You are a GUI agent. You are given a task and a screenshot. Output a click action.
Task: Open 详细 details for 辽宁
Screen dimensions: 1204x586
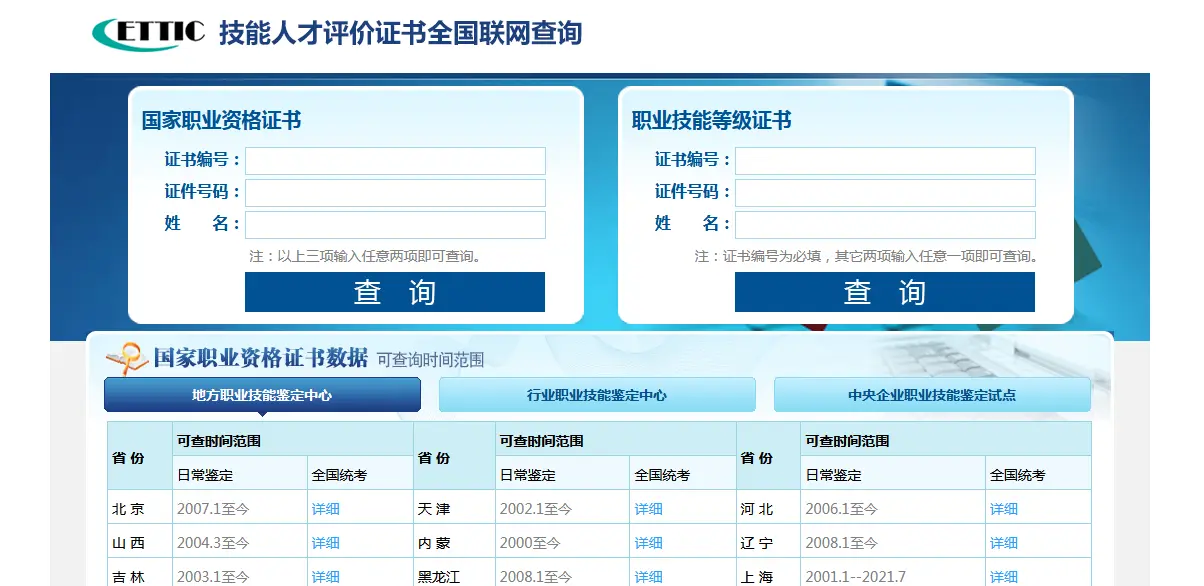point(1002,542)
